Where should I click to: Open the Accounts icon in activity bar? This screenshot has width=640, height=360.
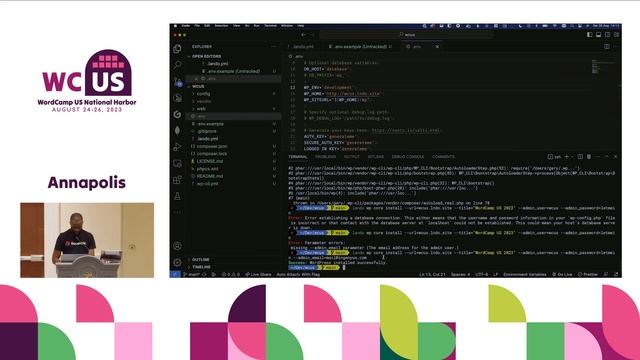[x=178, y=246]
